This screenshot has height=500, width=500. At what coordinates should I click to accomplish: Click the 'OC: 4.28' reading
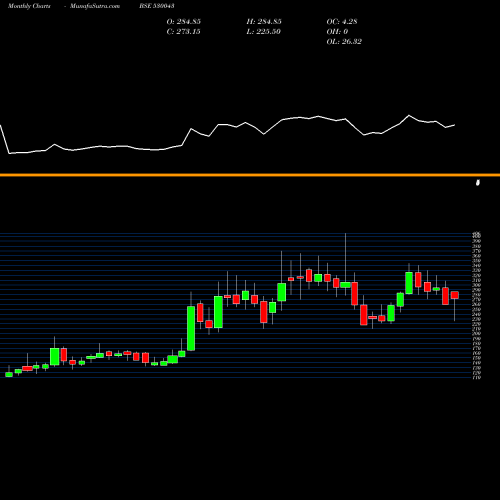342,22
